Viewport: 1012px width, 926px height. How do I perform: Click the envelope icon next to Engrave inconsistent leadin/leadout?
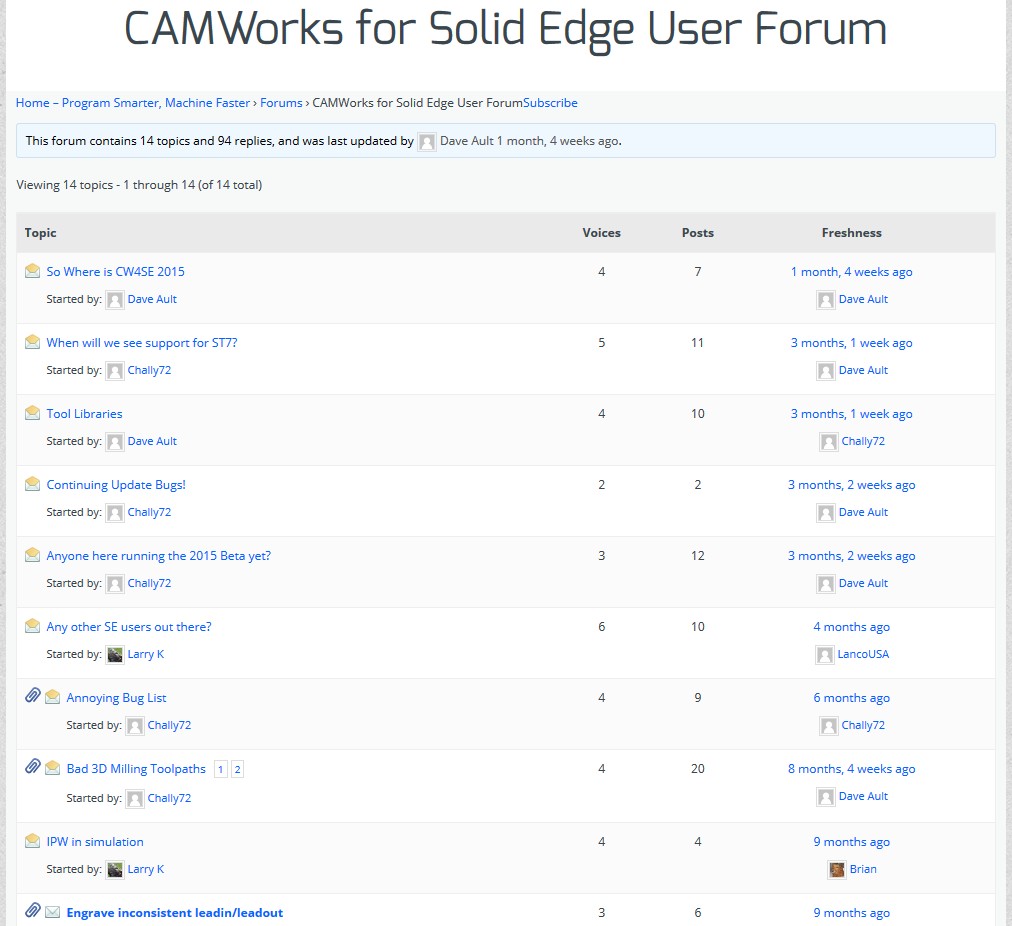[x=53, y=912]
